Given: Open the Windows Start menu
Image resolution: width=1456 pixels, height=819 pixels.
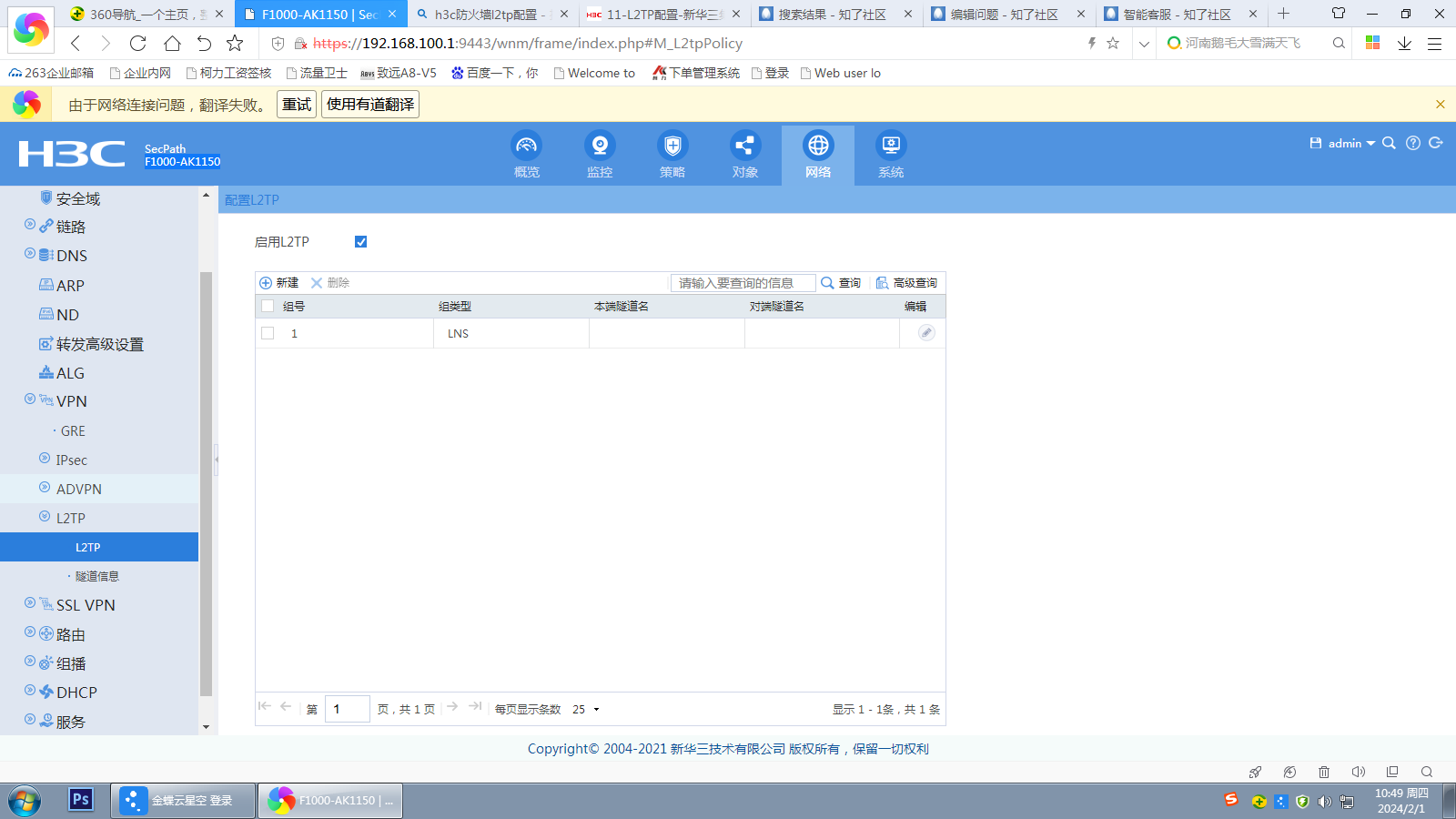Looking at the screenshot, I should tap(25, 801).
